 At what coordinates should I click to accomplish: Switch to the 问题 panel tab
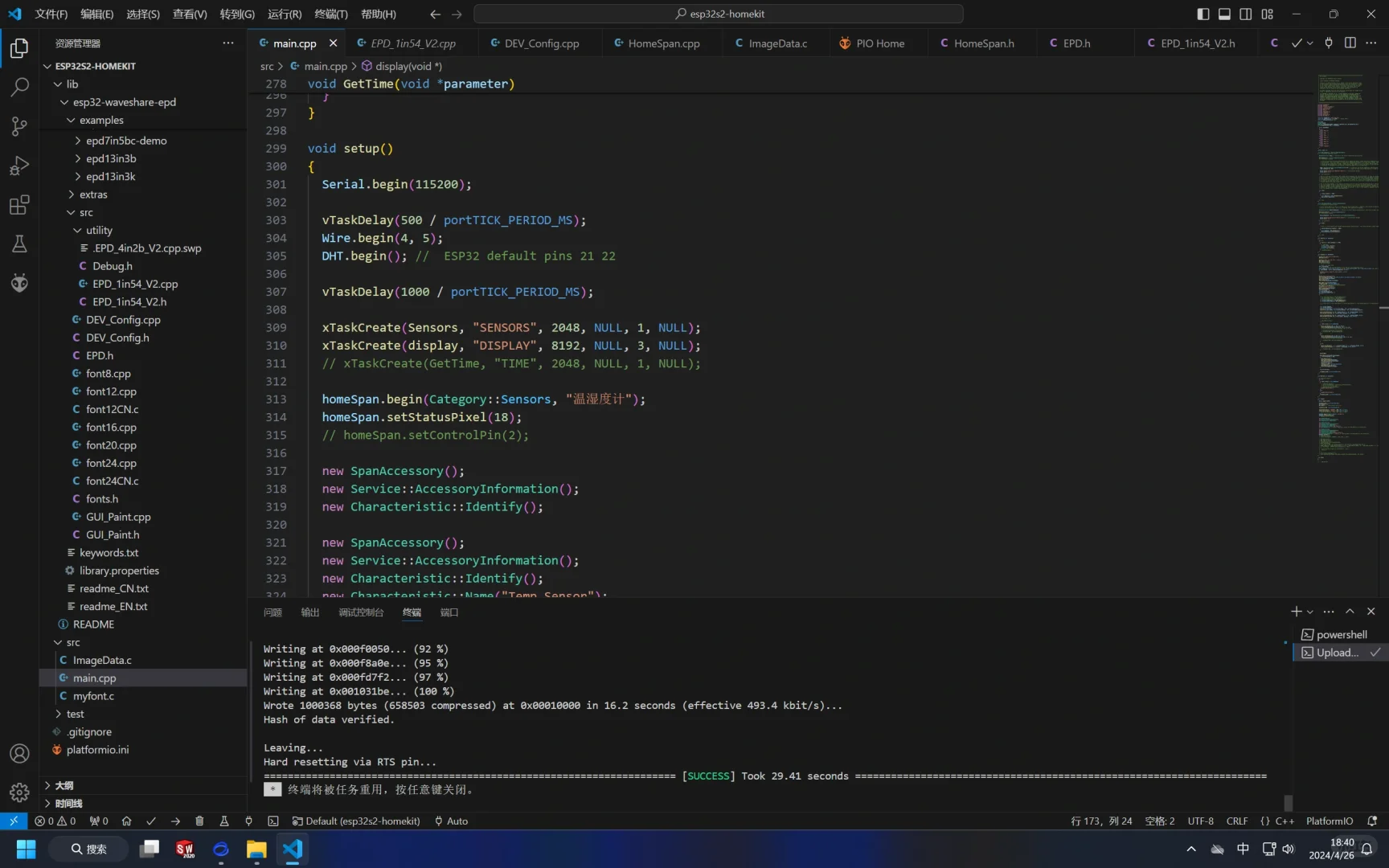[272, 612]
